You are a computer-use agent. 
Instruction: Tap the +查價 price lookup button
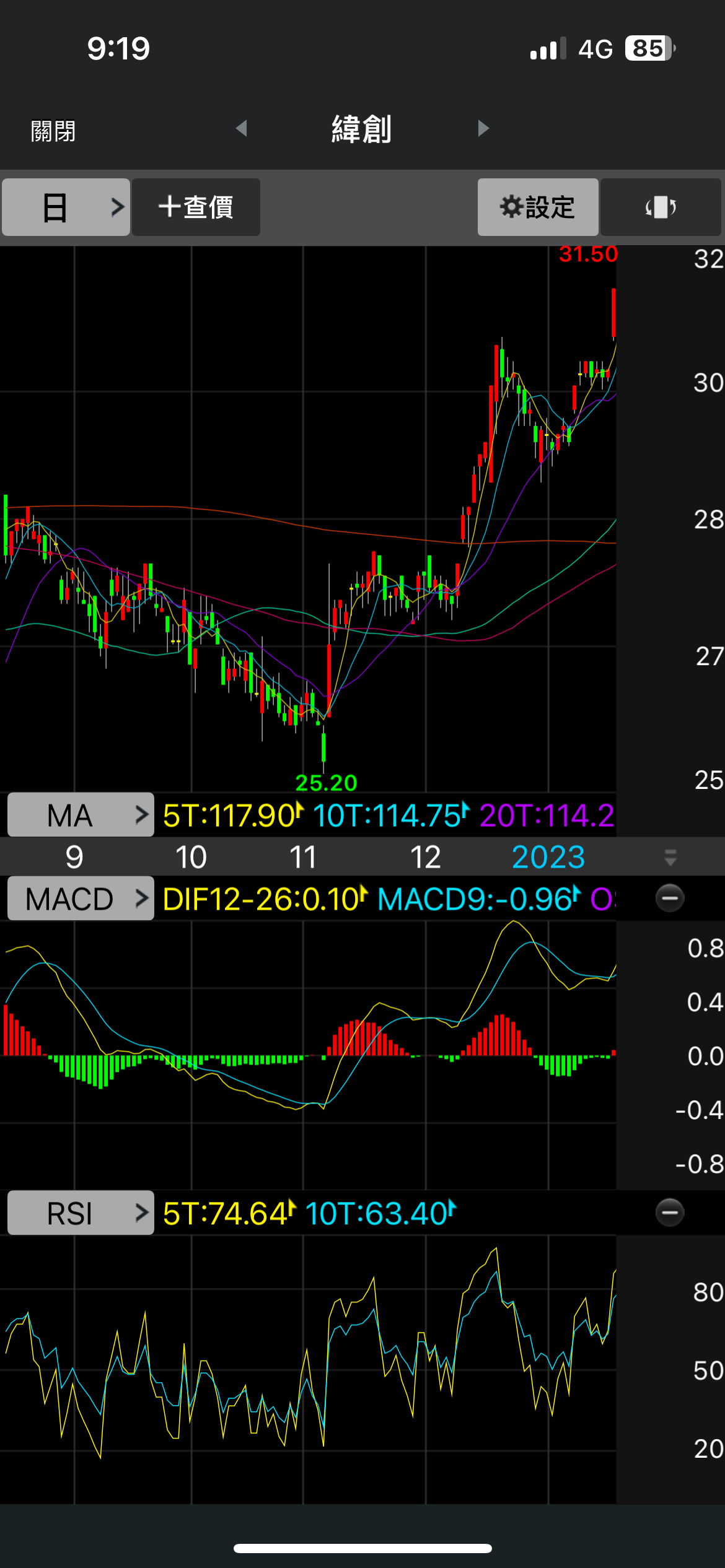[196, 207]
